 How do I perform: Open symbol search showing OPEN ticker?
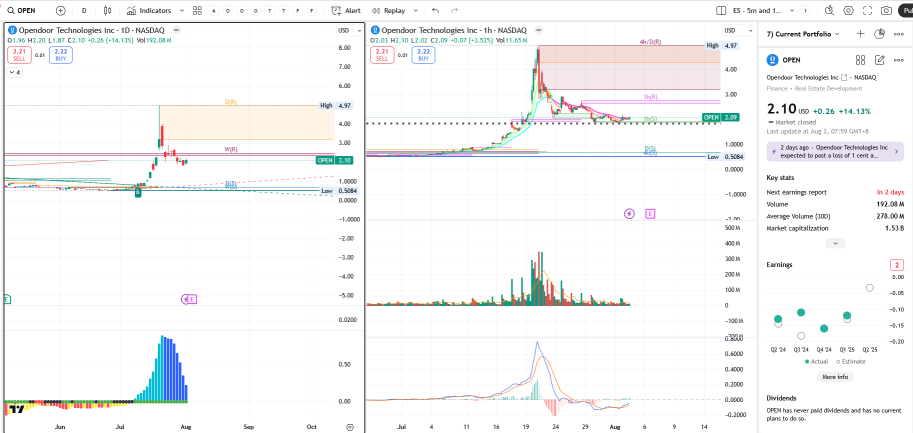pos(22,10)
